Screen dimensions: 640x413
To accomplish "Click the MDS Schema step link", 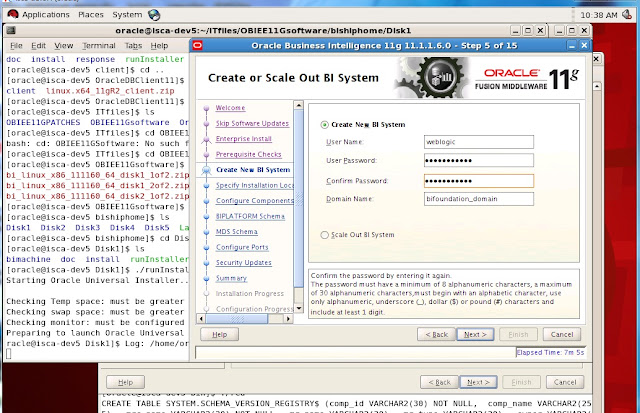I will pyautogui.click(x=237, y=232).
